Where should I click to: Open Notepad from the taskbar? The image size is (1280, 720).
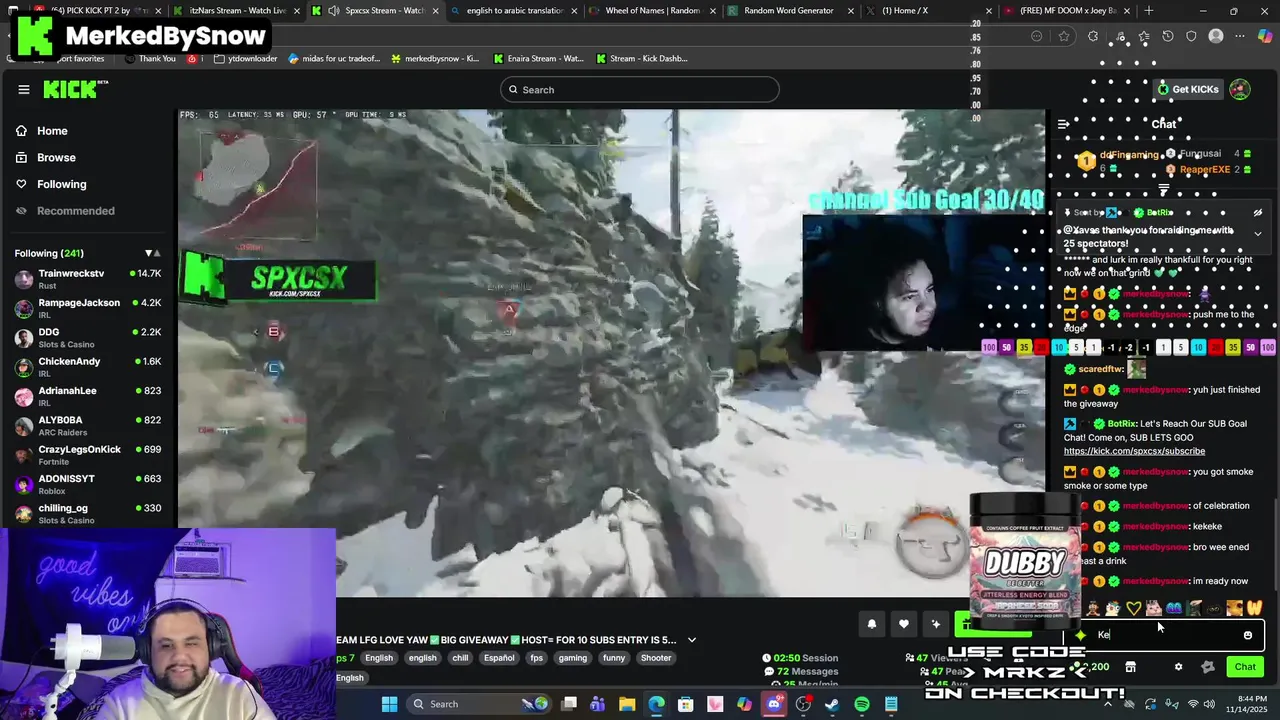[x=891, y=704]
